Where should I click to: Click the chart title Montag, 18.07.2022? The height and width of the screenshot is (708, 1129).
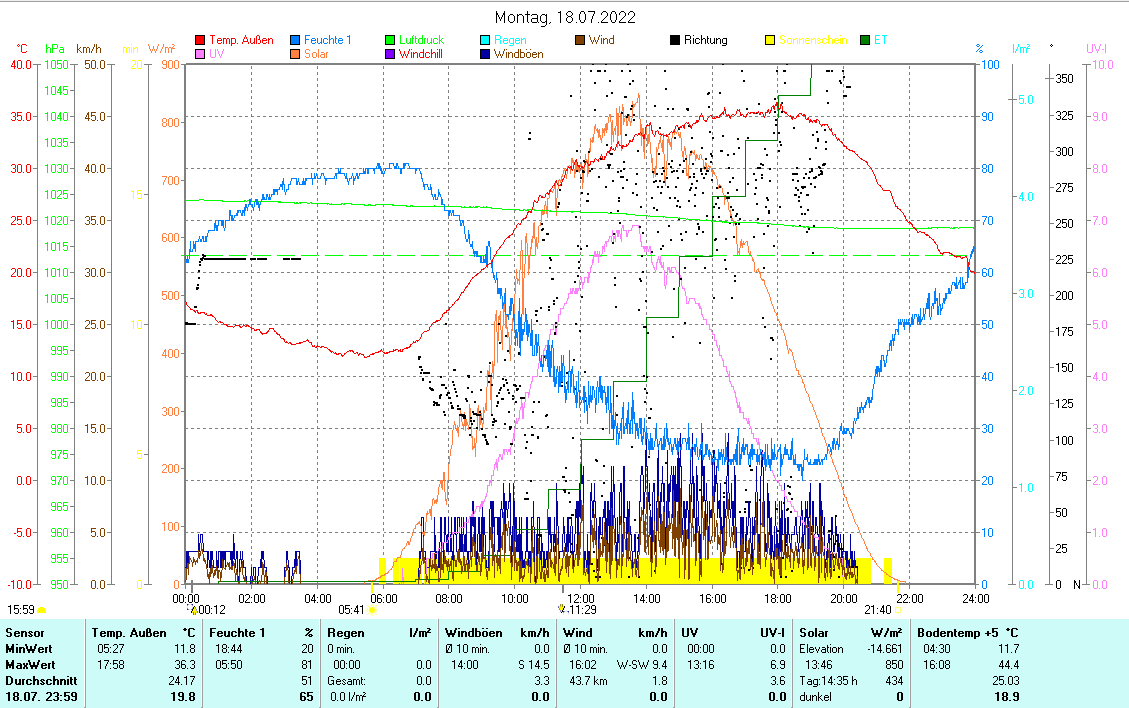[564, 18]
